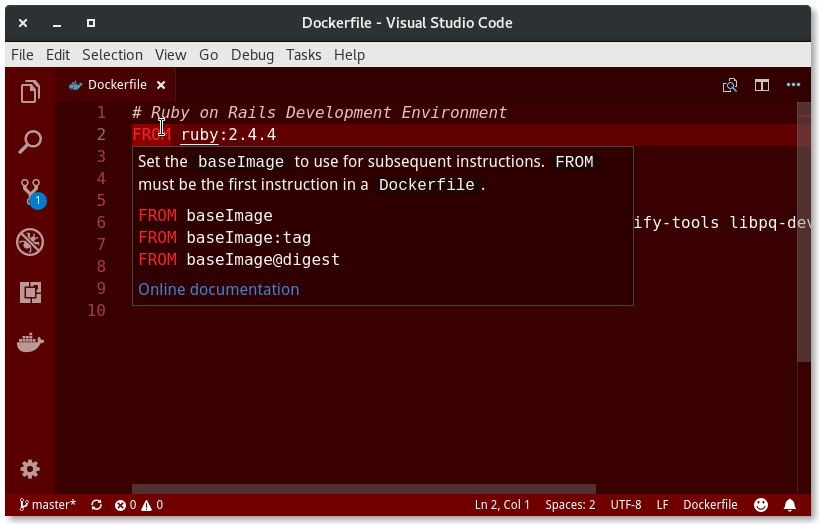Open the Source Control view with badge

(x=31, y=192)
